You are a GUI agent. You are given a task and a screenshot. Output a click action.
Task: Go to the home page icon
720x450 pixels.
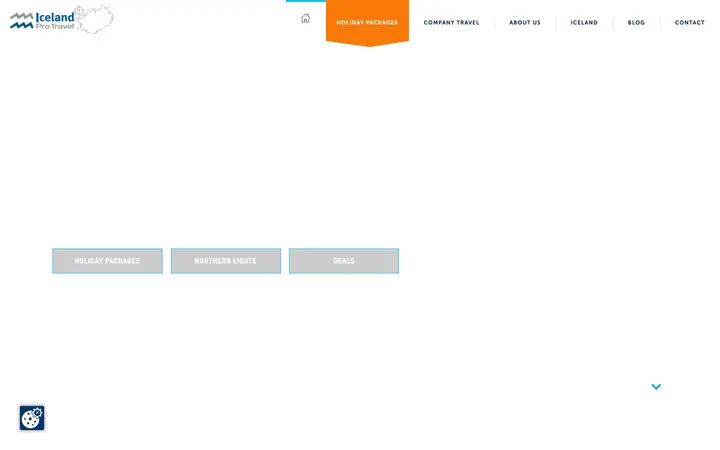coord(305,18)
